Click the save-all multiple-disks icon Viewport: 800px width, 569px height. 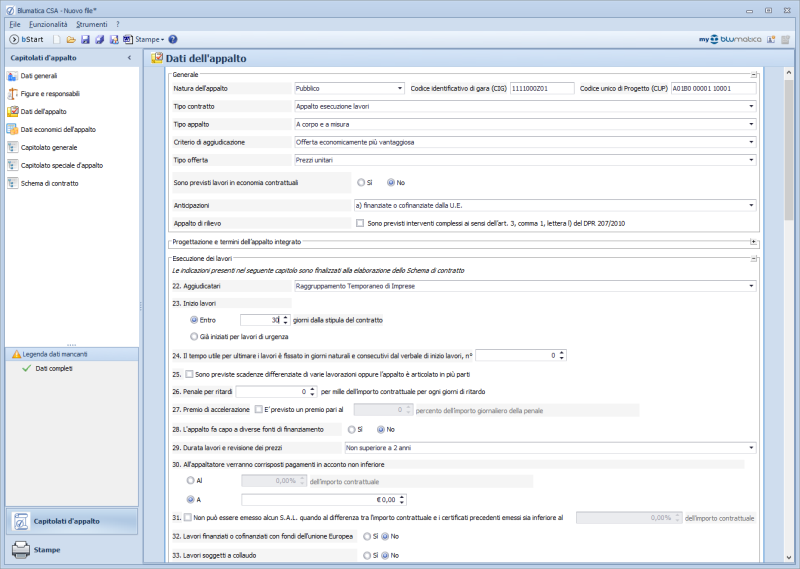pyautogui.click(x=99, y=39)
